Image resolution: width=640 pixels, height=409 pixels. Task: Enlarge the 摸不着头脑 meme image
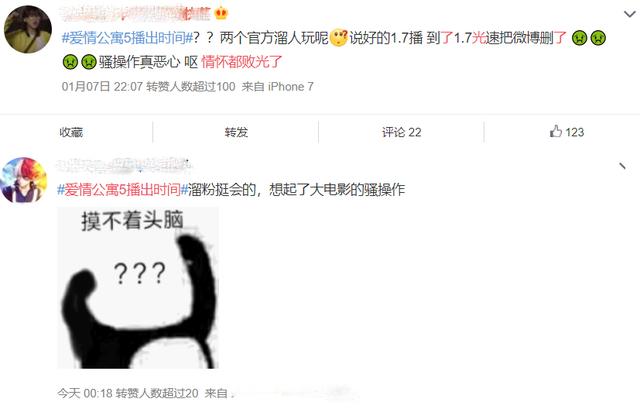tap(138, 288)
